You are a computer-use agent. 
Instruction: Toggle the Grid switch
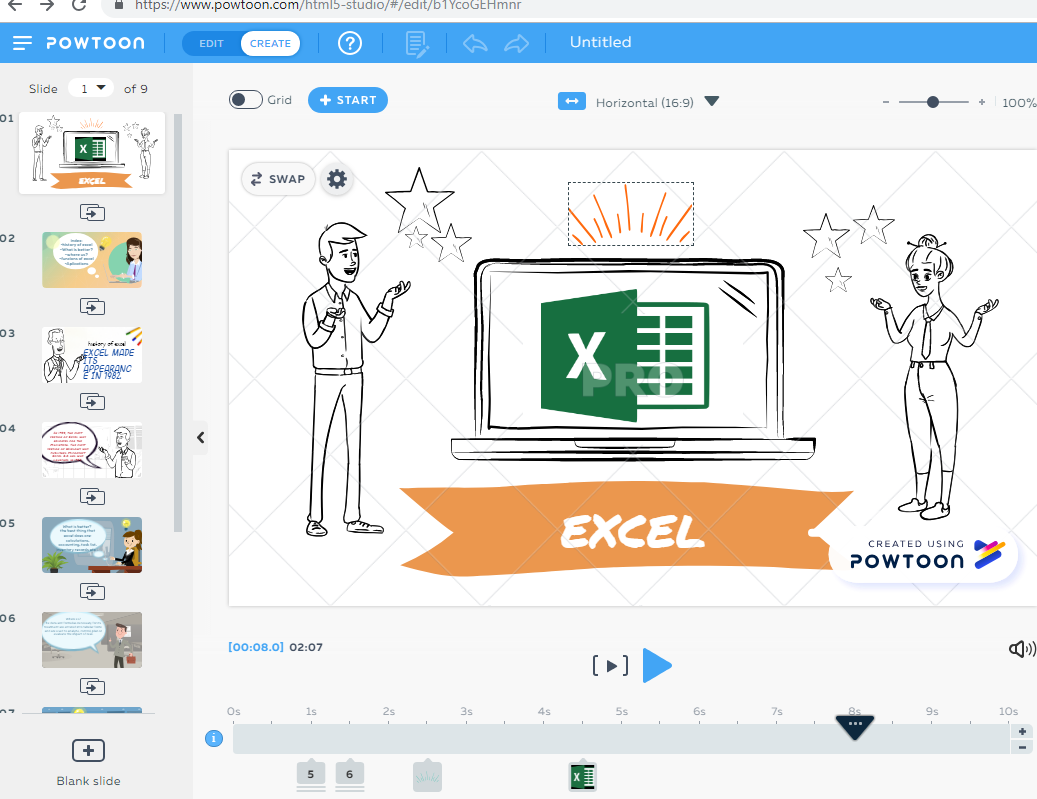pos(245,100)
